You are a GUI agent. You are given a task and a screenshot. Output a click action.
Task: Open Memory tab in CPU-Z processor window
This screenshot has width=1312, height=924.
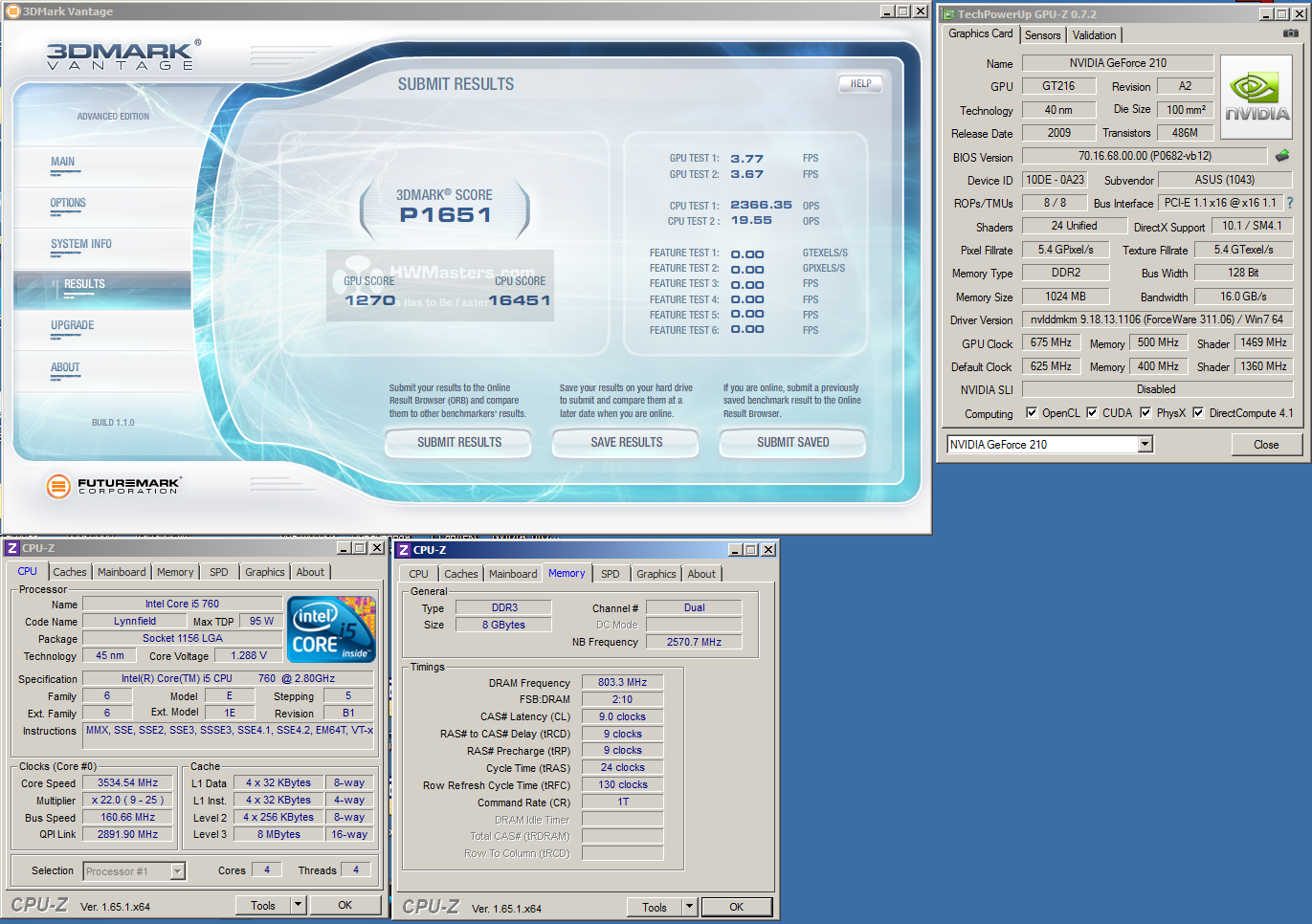tap(175, 572)
